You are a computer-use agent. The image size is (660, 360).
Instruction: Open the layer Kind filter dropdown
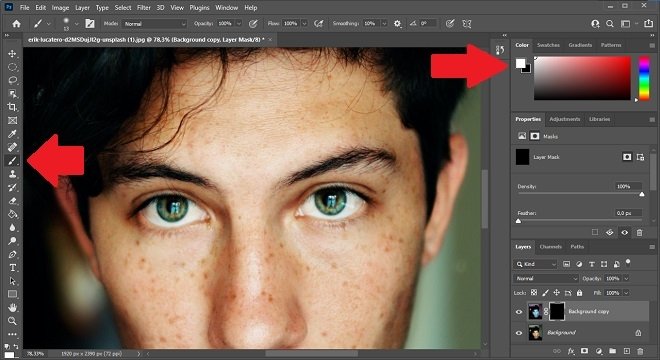click(536, 264)
